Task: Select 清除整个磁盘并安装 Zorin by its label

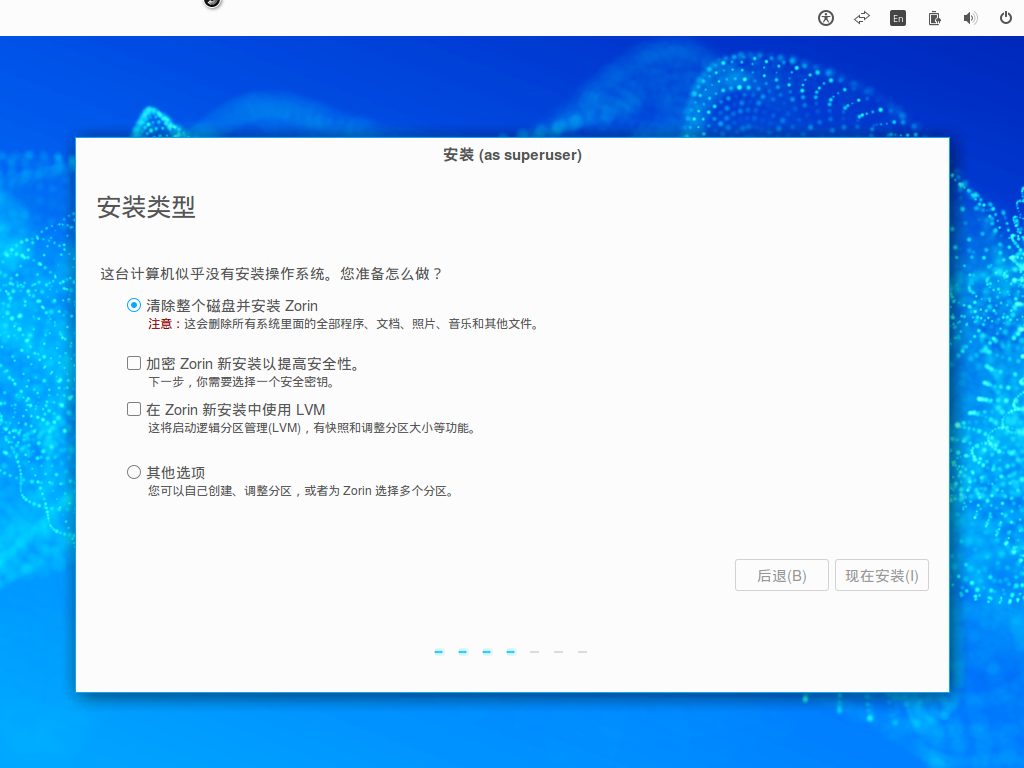Action: [x=231, y=305]
